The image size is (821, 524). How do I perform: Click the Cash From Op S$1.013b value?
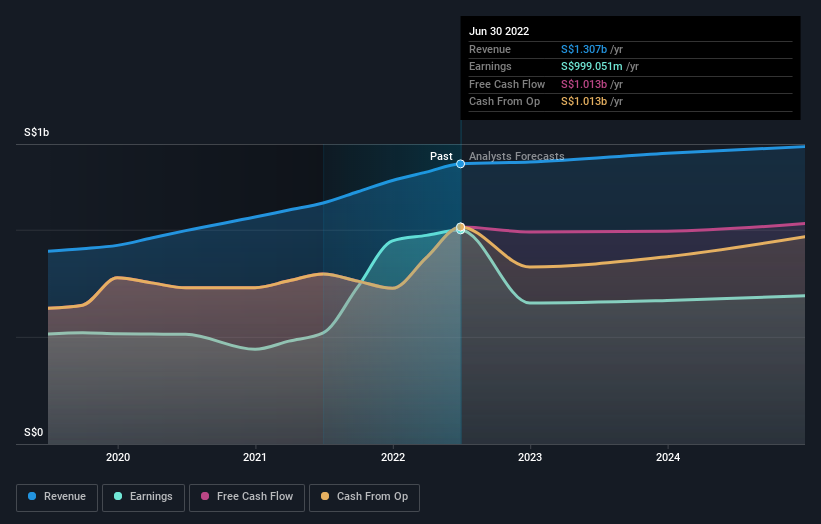pyautogui.click(x=584, y=102)
